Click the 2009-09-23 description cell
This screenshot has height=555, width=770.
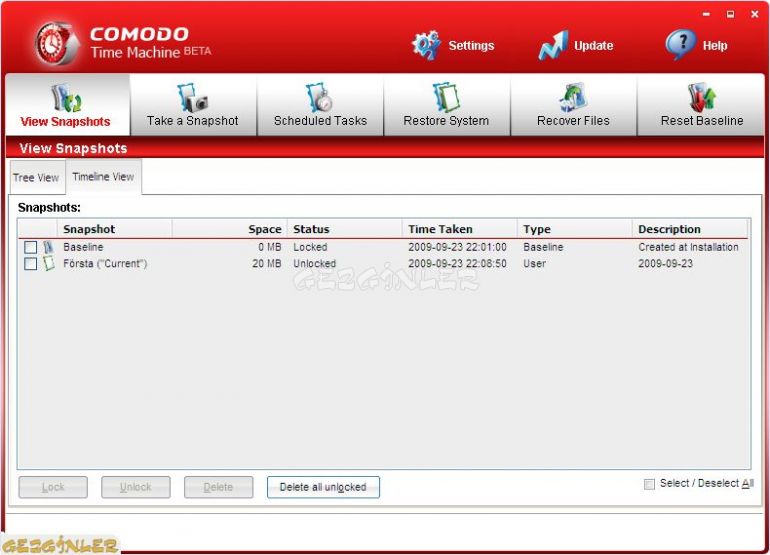coord(665,264)
